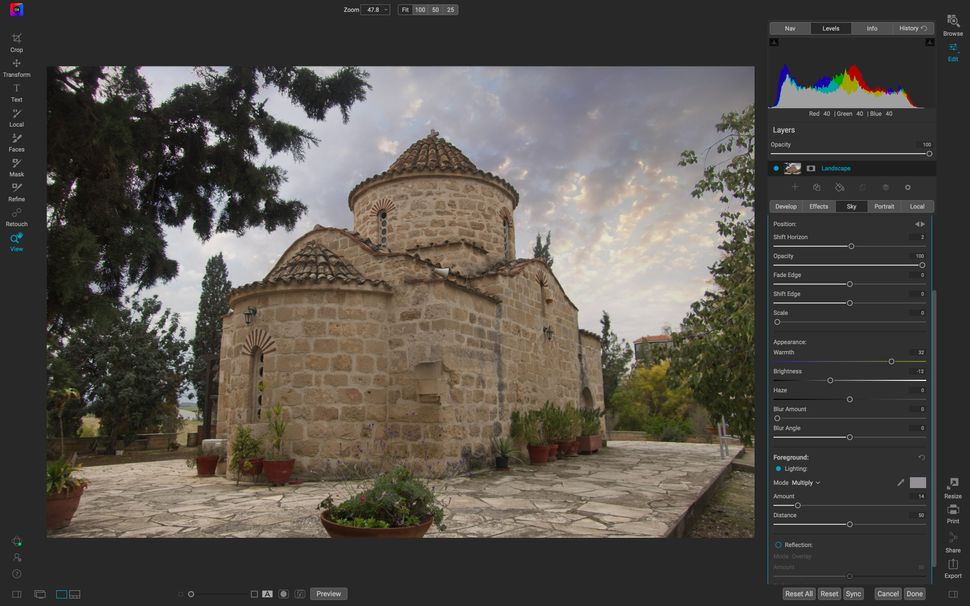The image size is (970, 606).
Task: Open the Text tool
Action: pyautogui.click(x=16, y=91)
